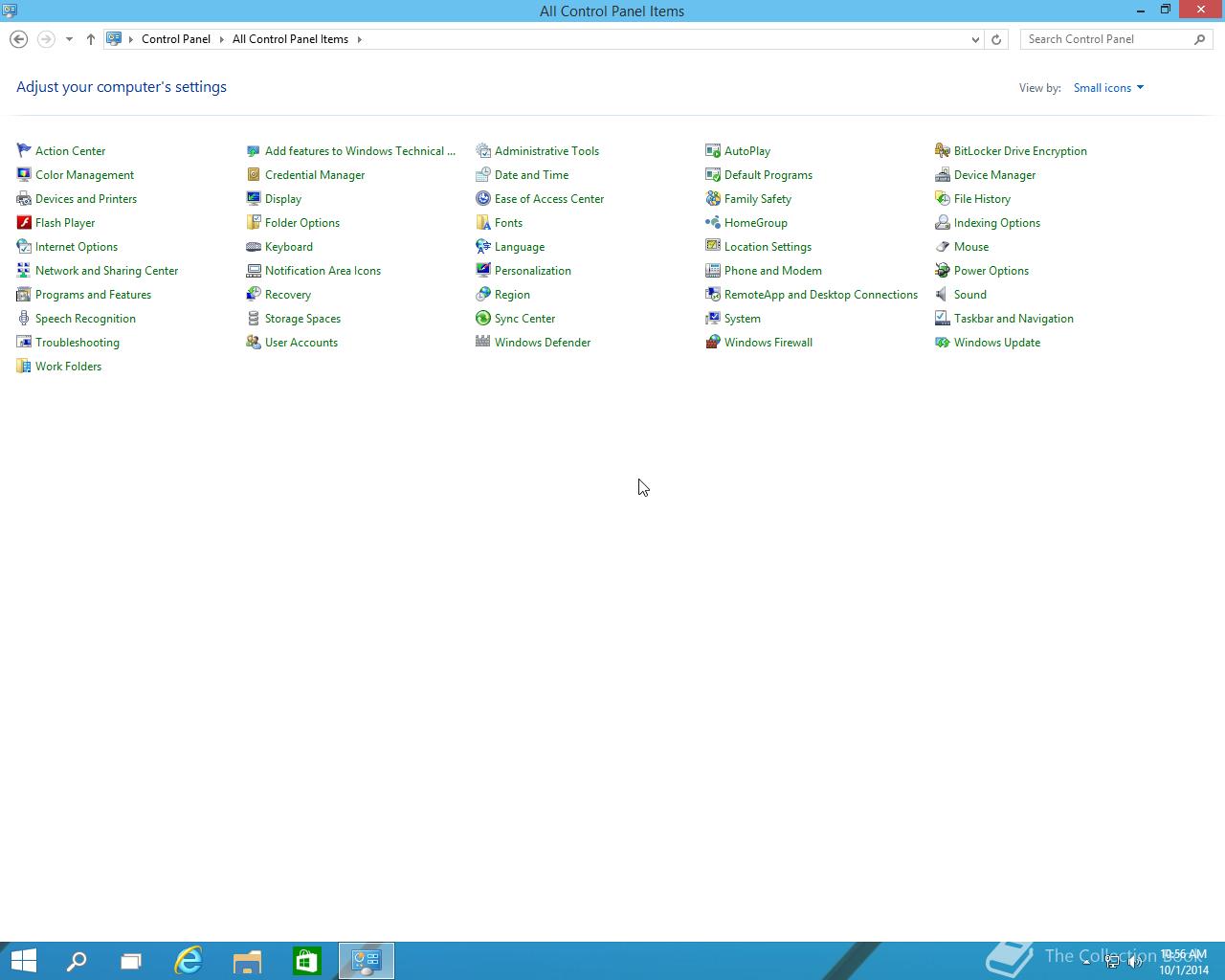The image size is (1225, 980).
Task: Click the Search Control Panel field
Action: (1116, 39)
